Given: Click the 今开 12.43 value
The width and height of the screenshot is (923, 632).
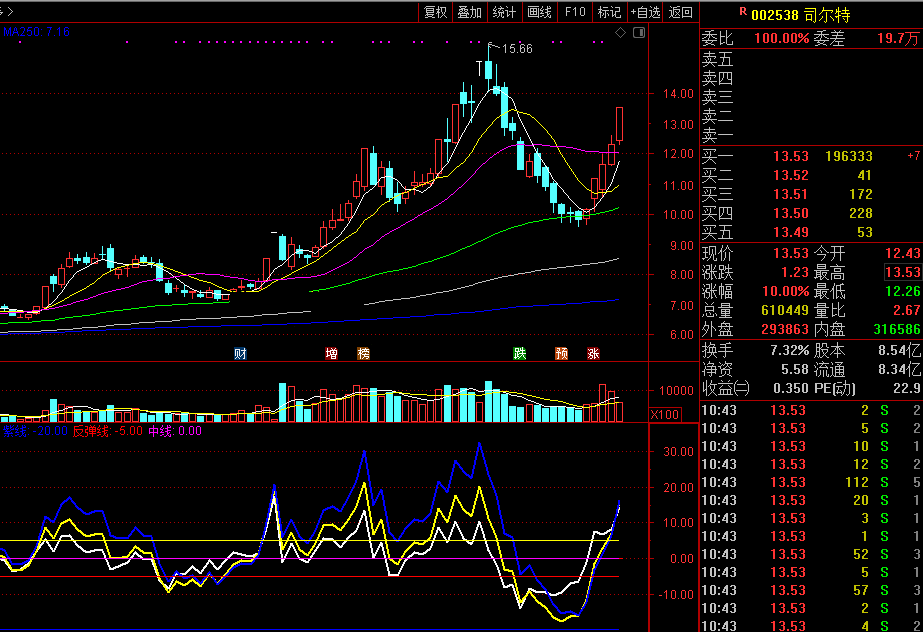Looking at the screenshot, I should (902, 254).
